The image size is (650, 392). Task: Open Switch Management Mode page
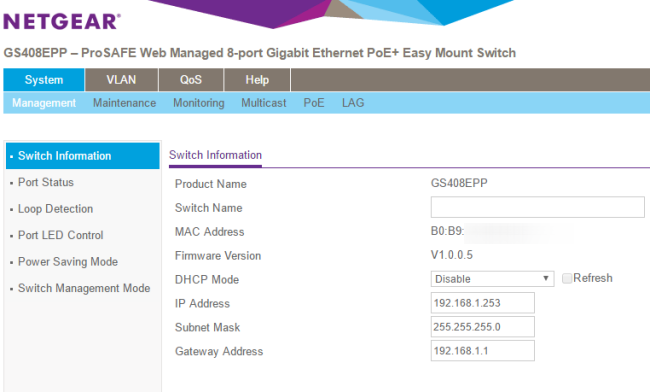point(84,288)
